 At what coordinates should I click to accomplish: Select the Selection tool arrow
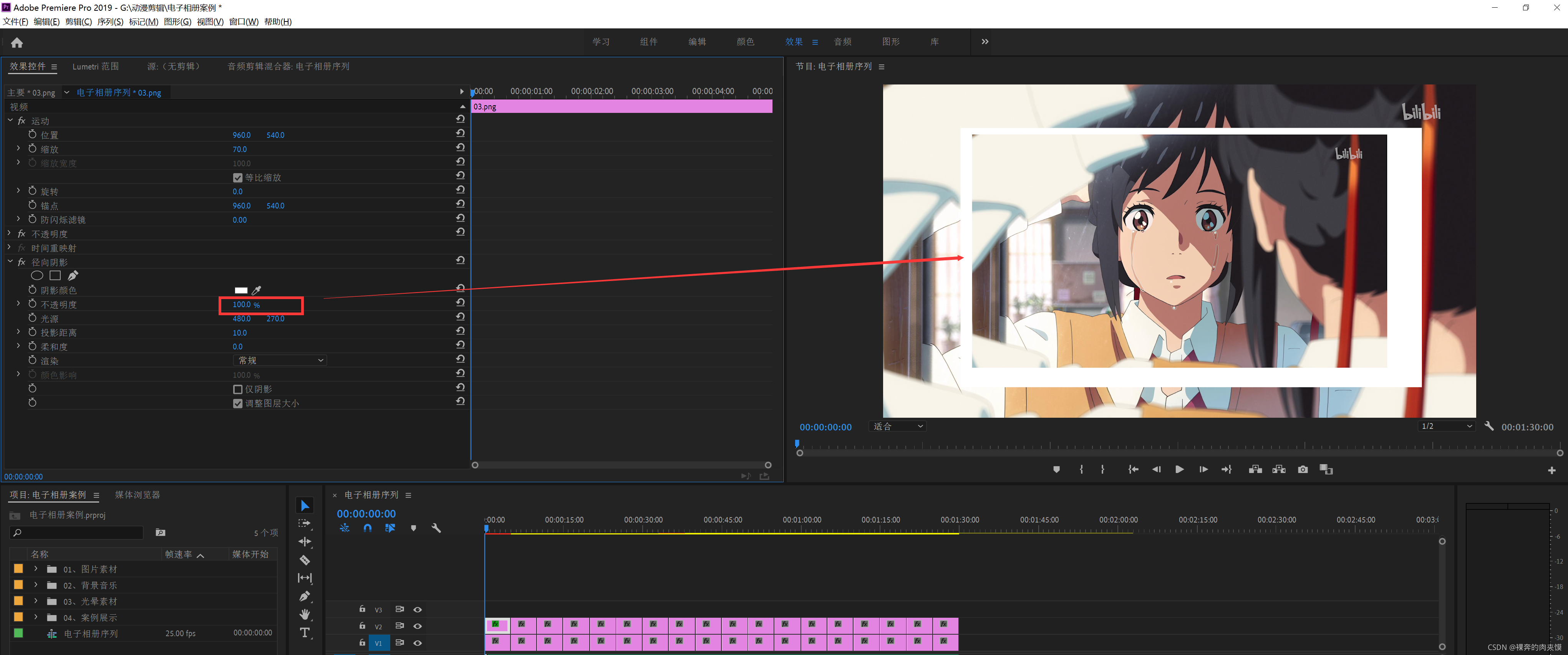(305, 506)
